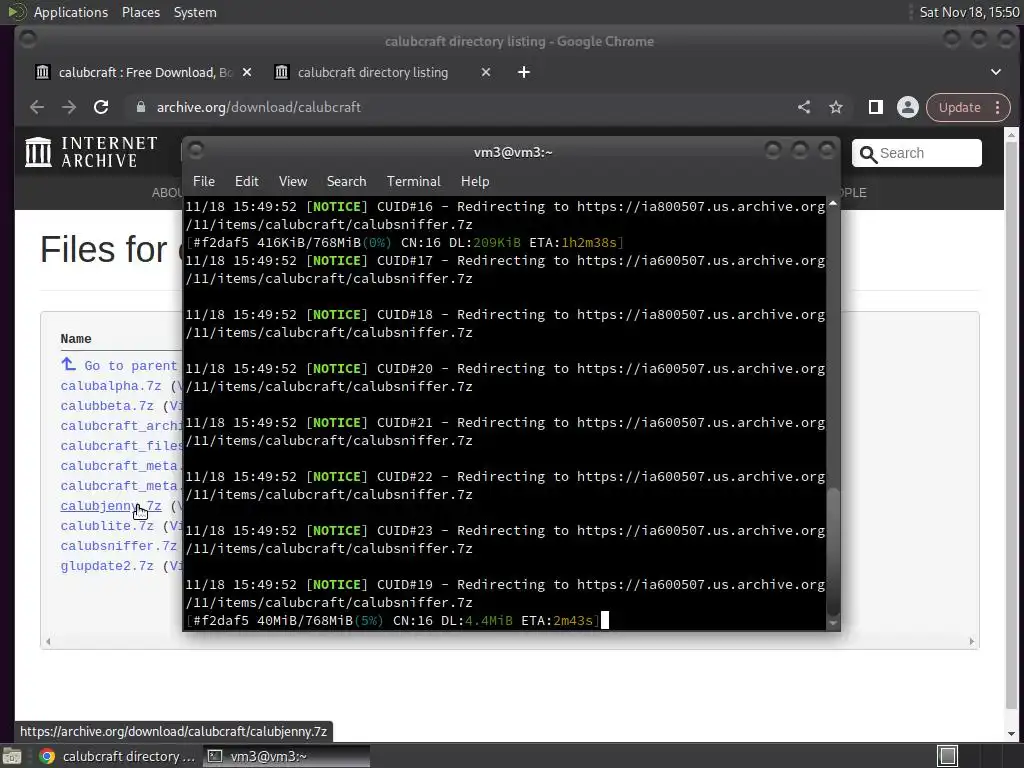Click the address bar URL
Image resolution: width=1024 pixels, height=768 pixels.
[259, 107]
